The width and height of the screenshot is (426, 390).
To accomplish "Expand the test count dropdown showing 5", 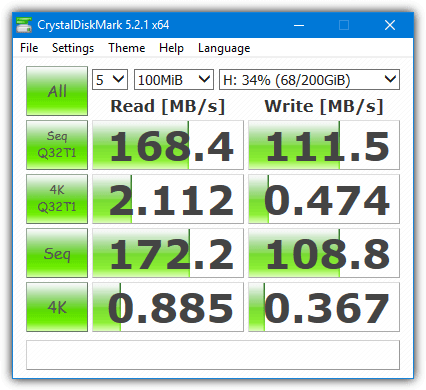I will point(110,80).
